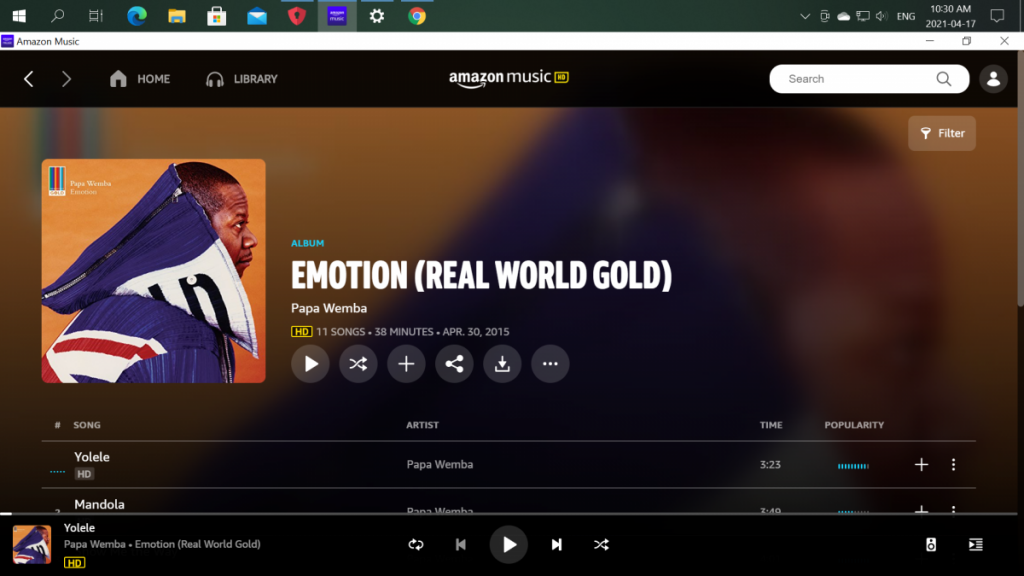Image resolution: width=1024 pixels, height=576 pixels.
Task: Click the playback progress bar
Action: pos(509,514)
